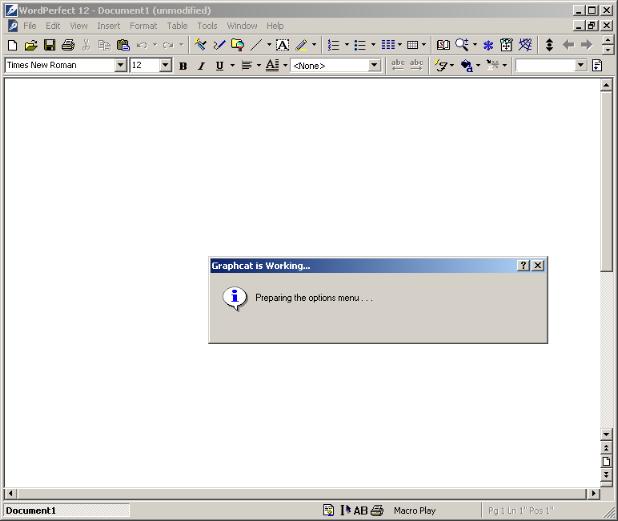Expand the zoom options arrow
618x521 pixels.
475,45
